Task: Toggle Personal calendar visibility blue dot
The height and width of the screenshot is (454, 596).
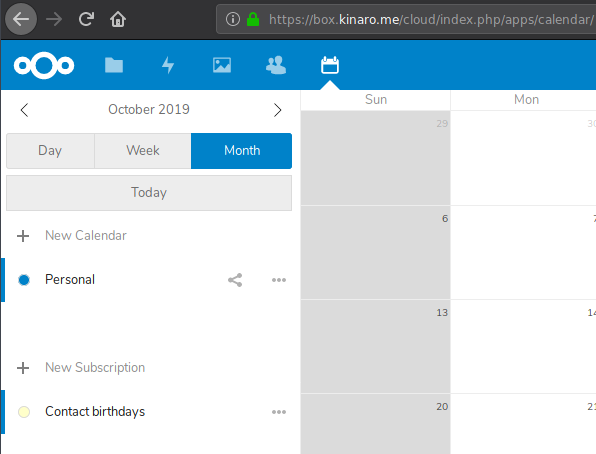Action: pyautogui.click(x=24, y=280)
